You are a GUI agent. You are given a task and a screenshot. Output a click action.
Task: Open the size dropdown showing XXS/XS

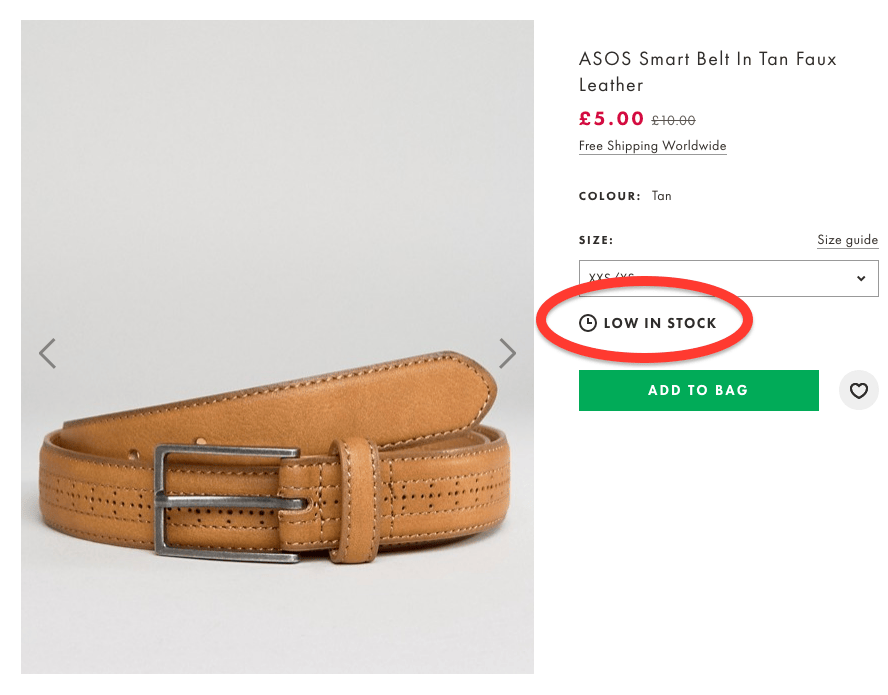click(728, 278)
